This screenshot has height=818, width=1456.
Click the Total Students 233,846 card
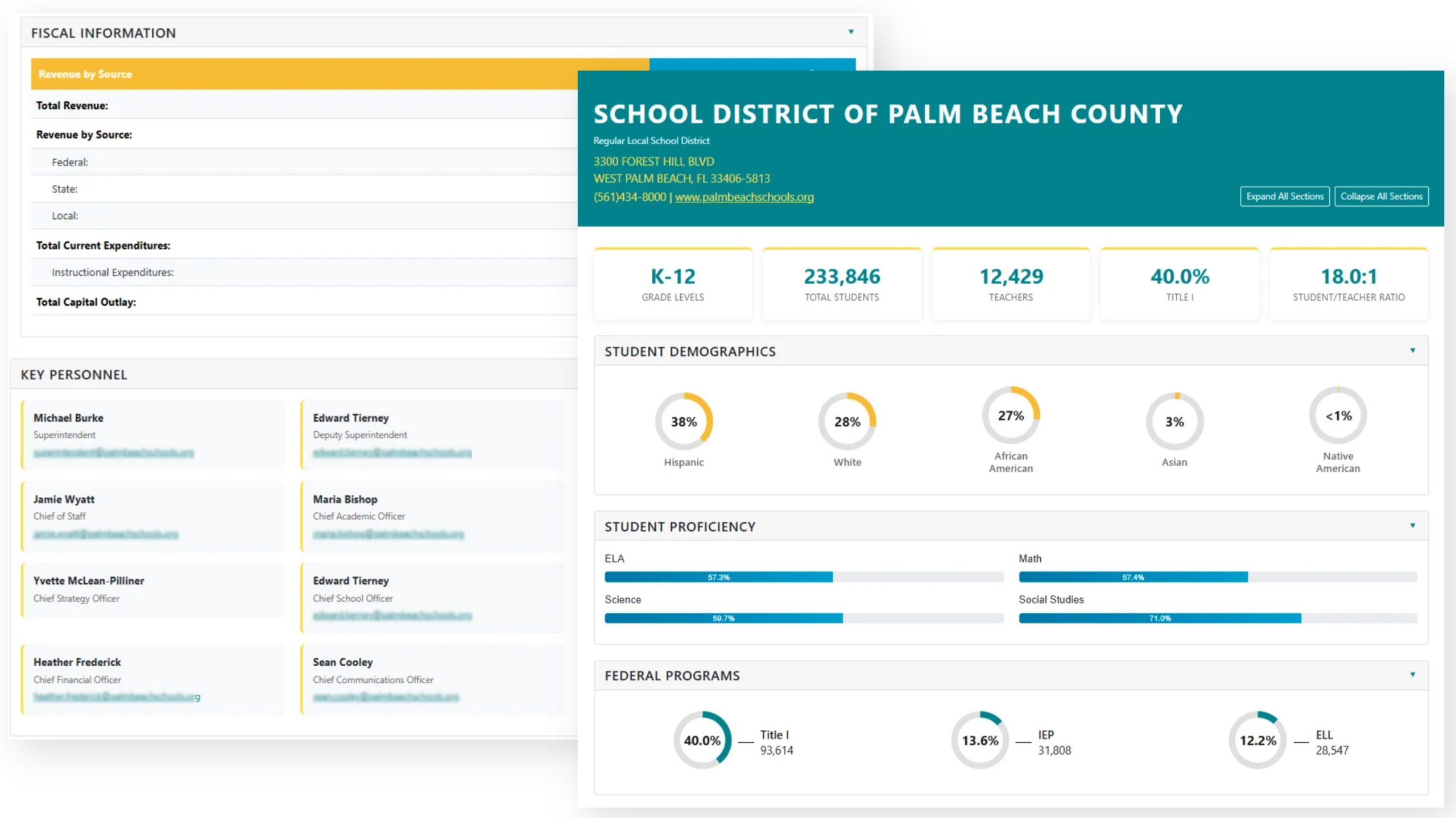[842, 284]
